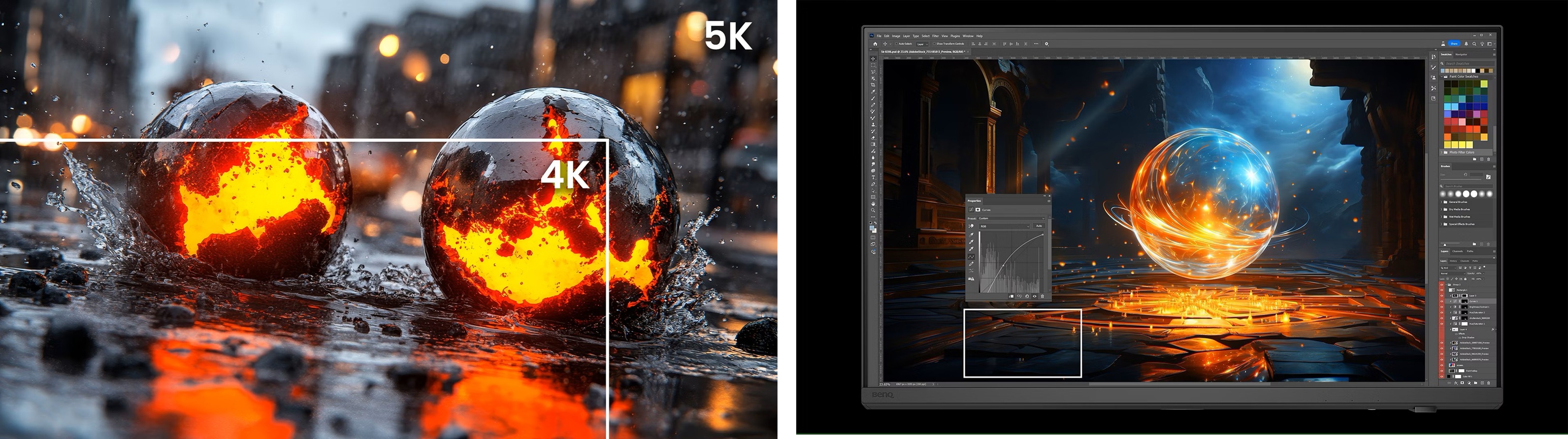Hide the Curves 1 layer
This screenshot has height=439, width=1568.
click(1442, 301)
